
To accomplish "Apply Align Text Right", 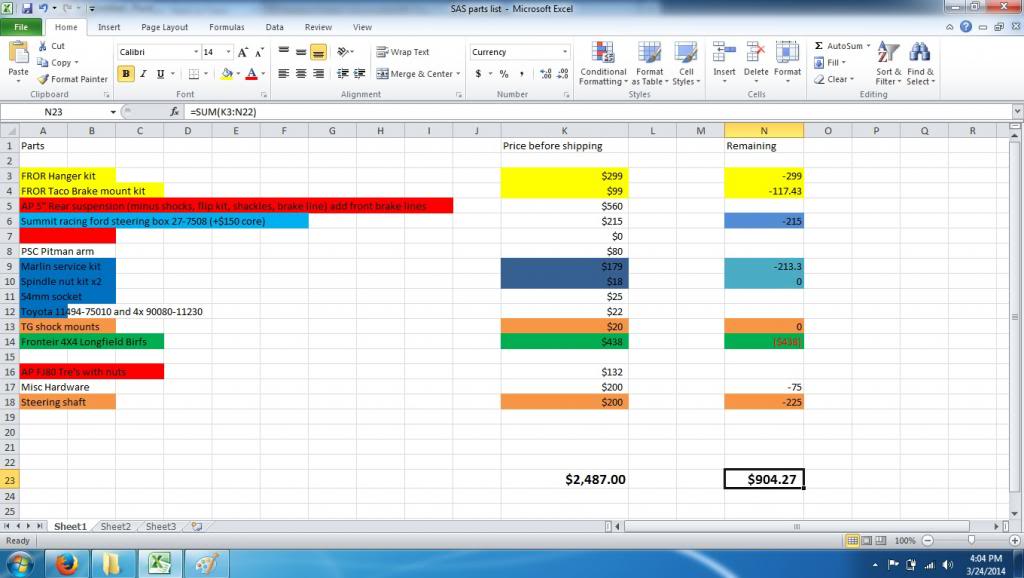I will click(319, 74).
